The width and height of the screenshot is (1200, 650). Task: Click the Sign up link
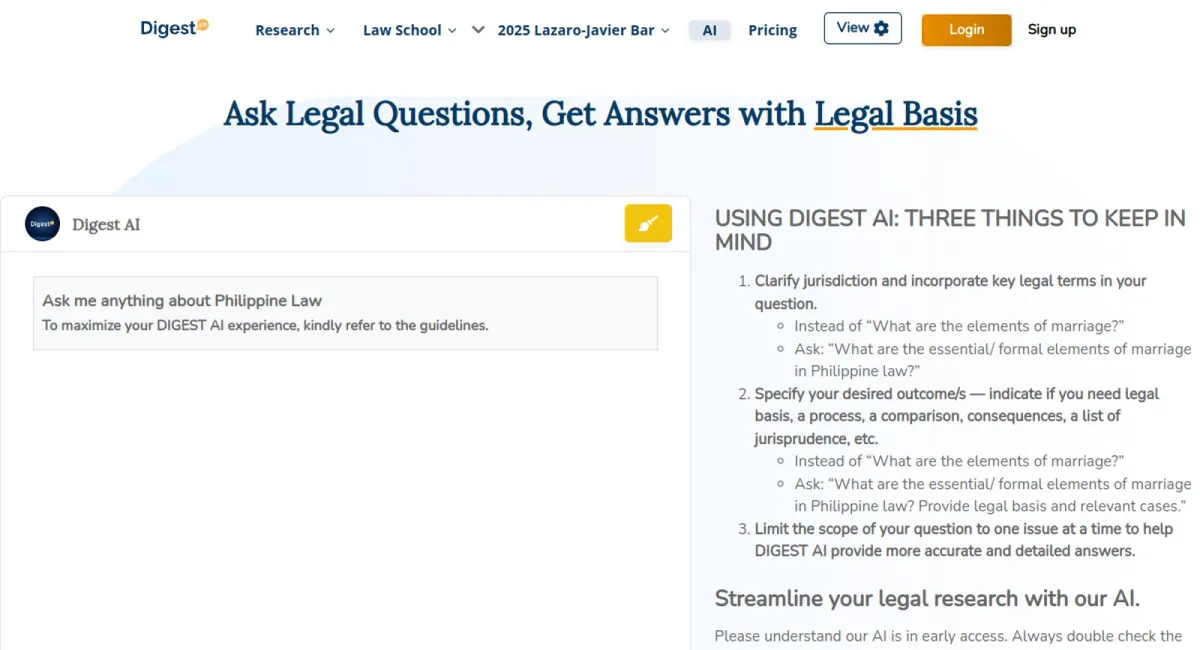[1052, 29]
